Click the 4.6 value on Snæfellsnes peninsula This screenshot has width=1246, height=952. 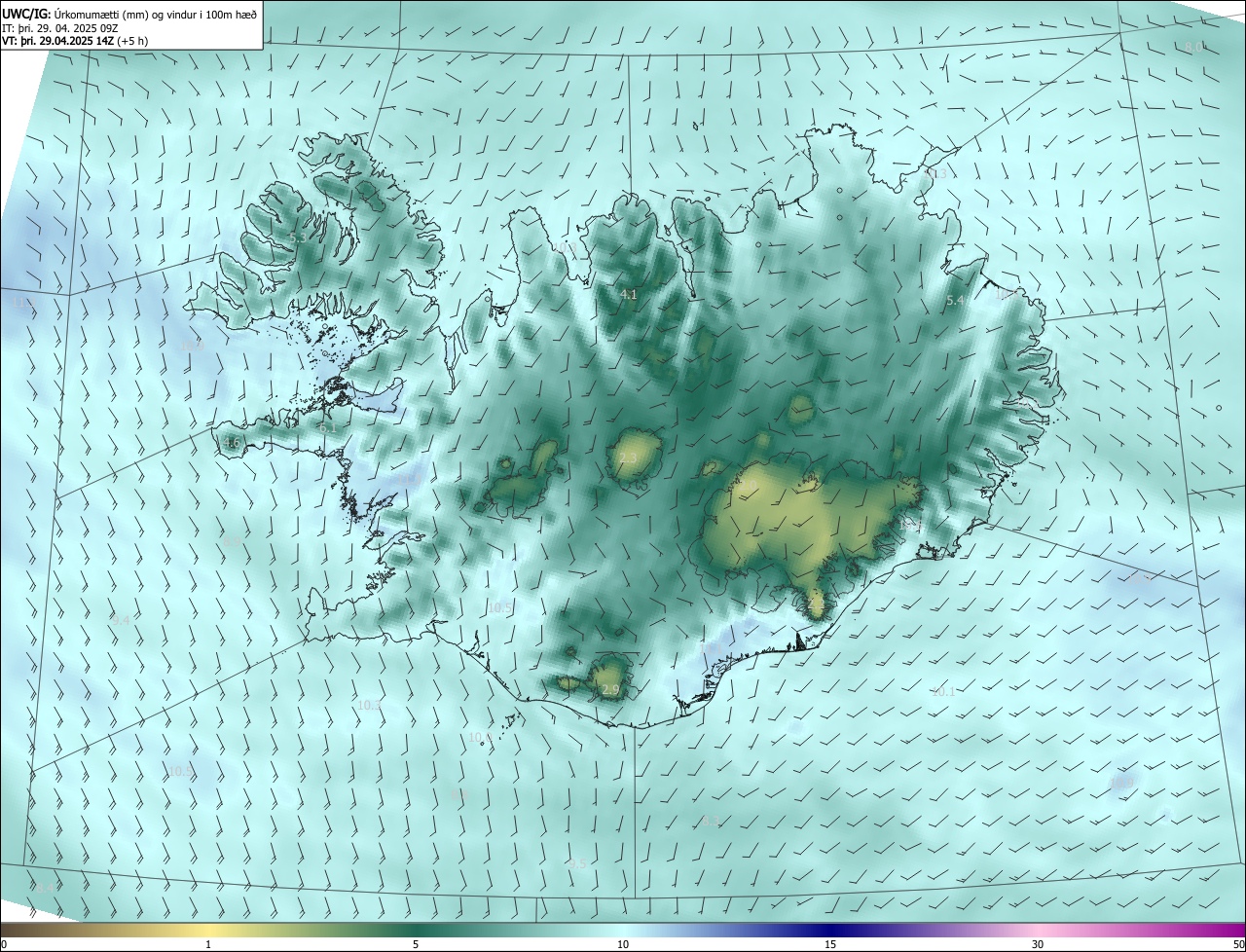click(231, 443)
